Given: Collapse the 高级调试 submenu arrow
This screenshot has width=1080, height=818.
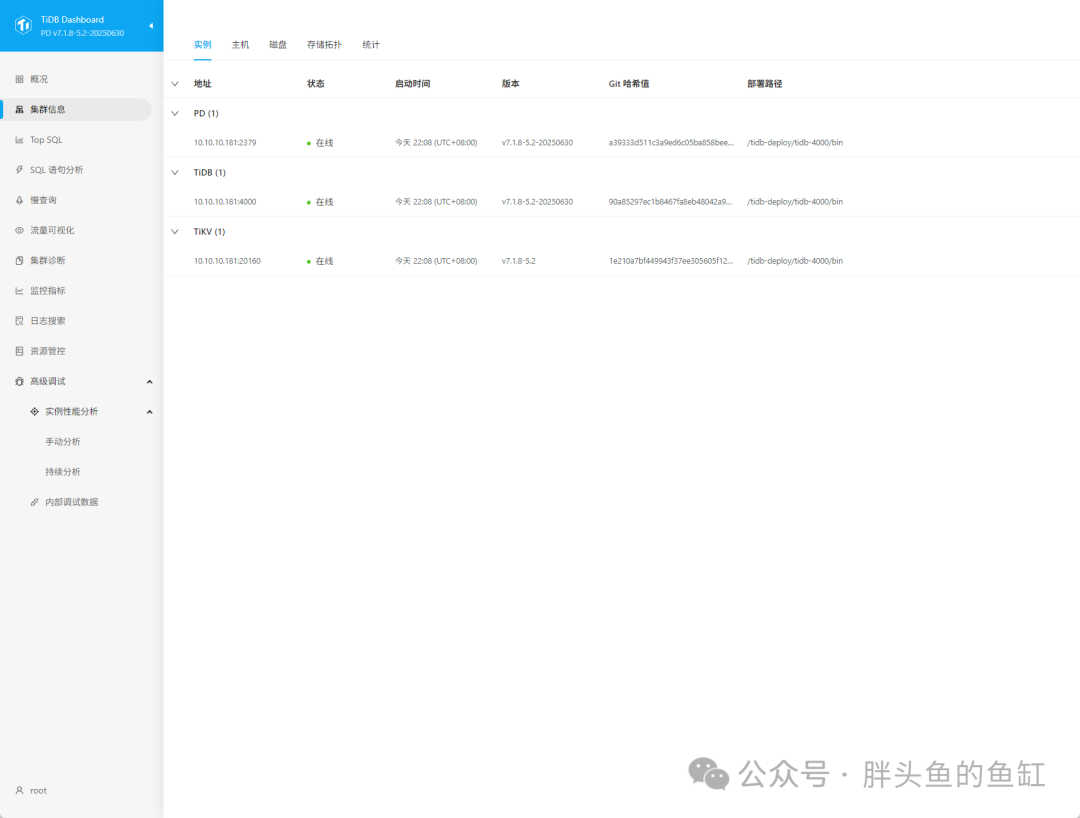Looking at the screenshot, I should (x=149, y=382).
